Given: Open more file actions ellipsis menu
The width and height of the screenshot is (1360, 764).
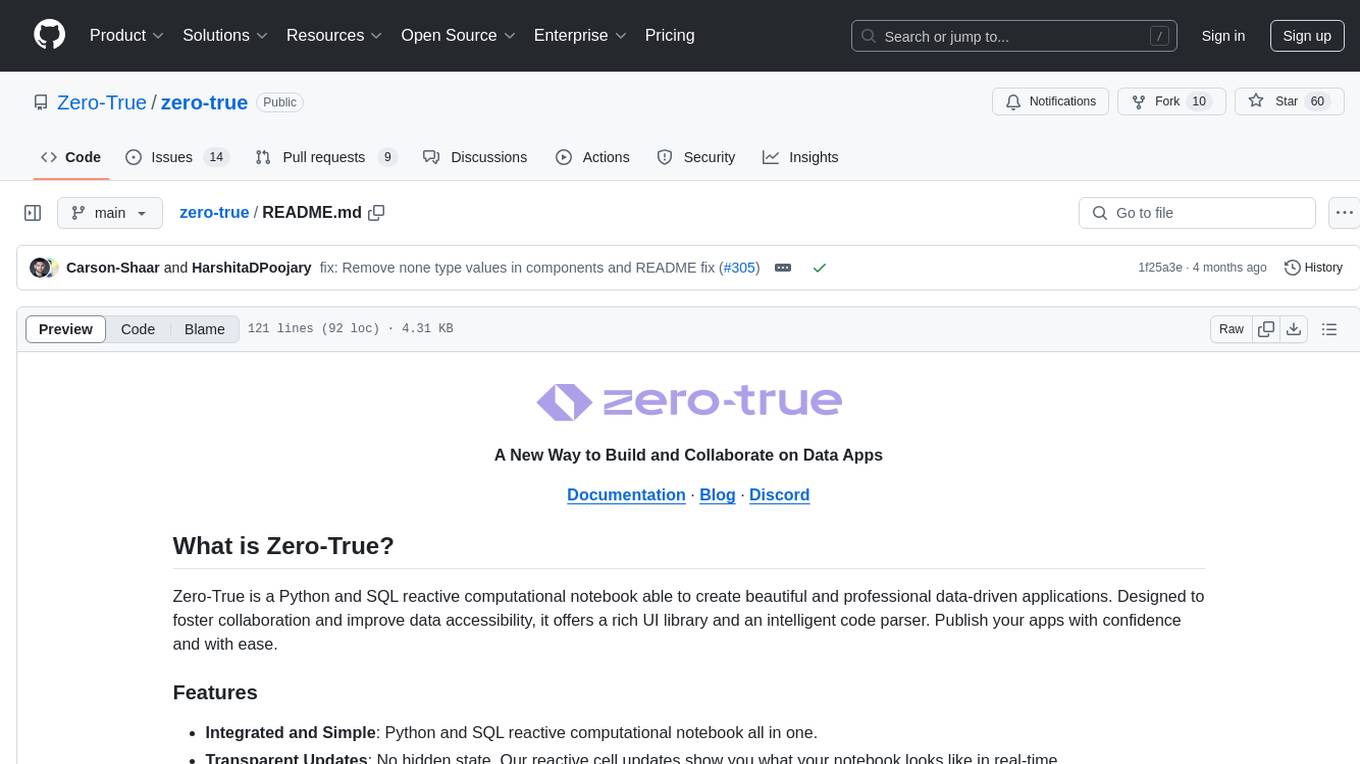Looking at the screenshot, I should click(1344, 213).
